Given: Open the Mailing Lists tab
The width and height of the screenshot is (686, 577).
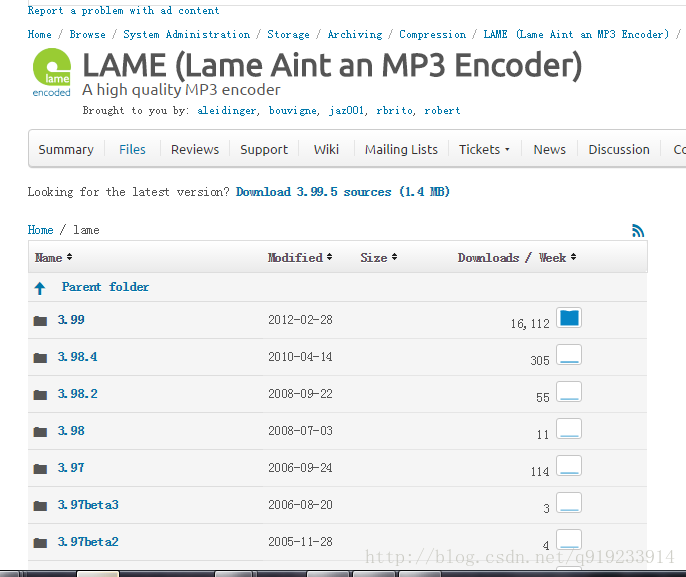Looking at the screenshot, I should point(401,150).
